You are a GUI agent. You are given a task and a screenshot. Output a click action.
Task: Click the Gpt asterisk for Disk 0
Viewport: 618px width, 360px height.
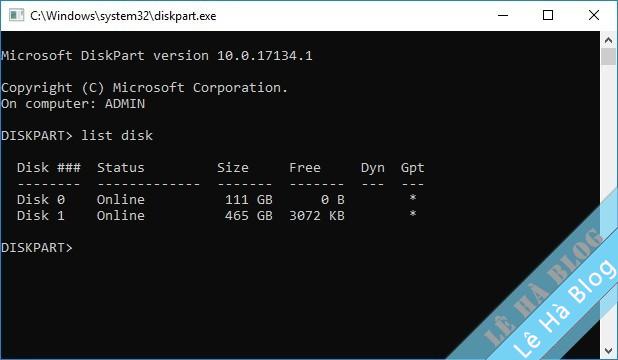click(x=413, y=198)
